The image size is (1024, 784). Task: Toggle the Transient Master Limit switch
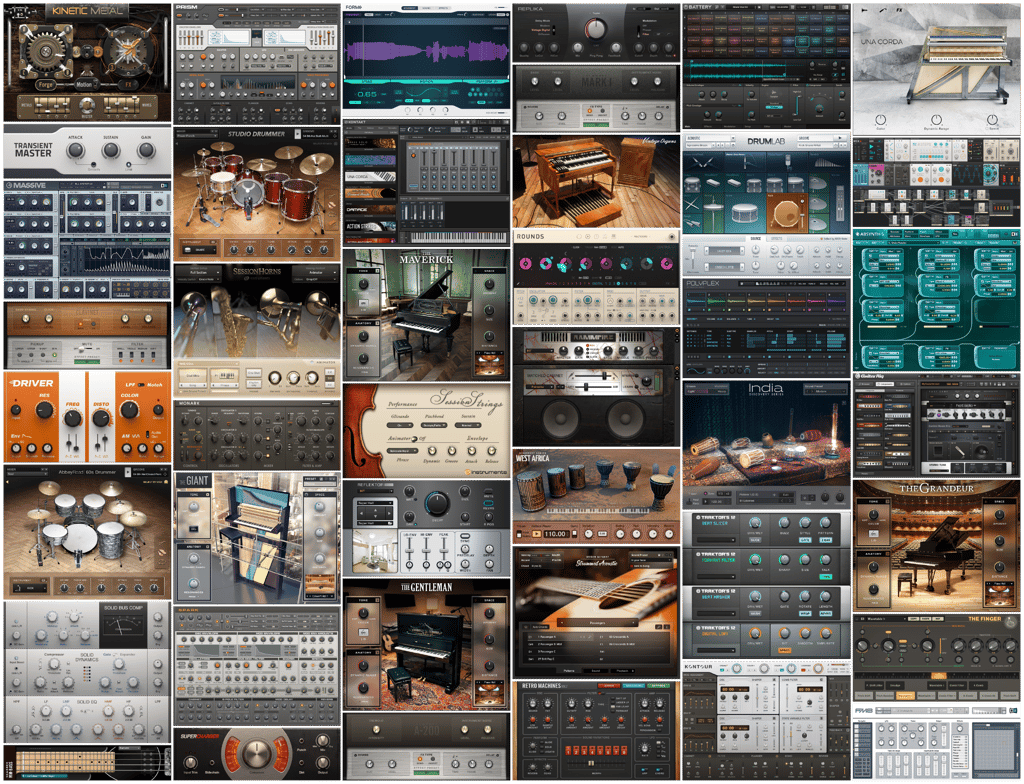(129, 165)
